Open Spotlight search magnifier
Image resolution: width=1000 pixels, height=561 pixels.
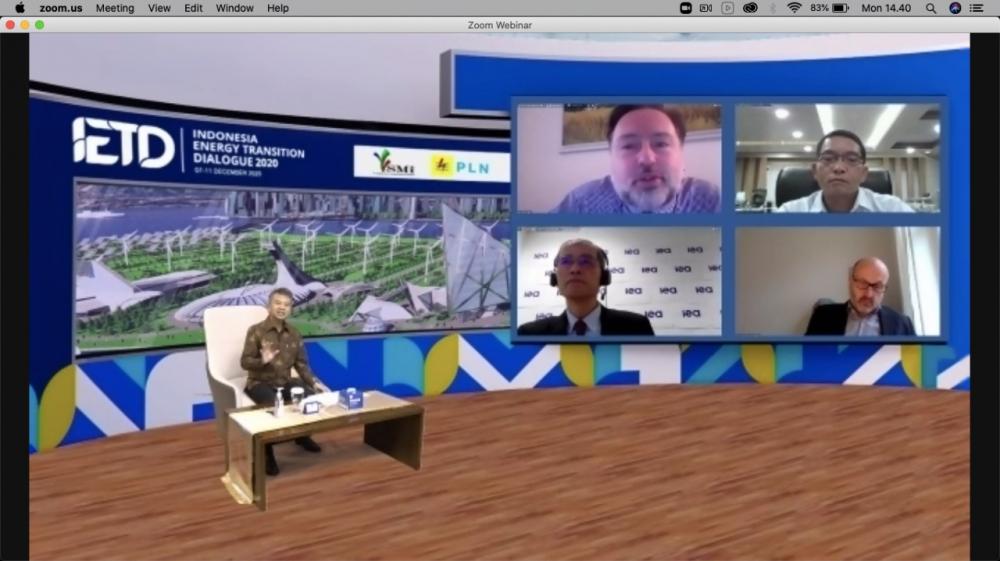(x=931, y=8)
